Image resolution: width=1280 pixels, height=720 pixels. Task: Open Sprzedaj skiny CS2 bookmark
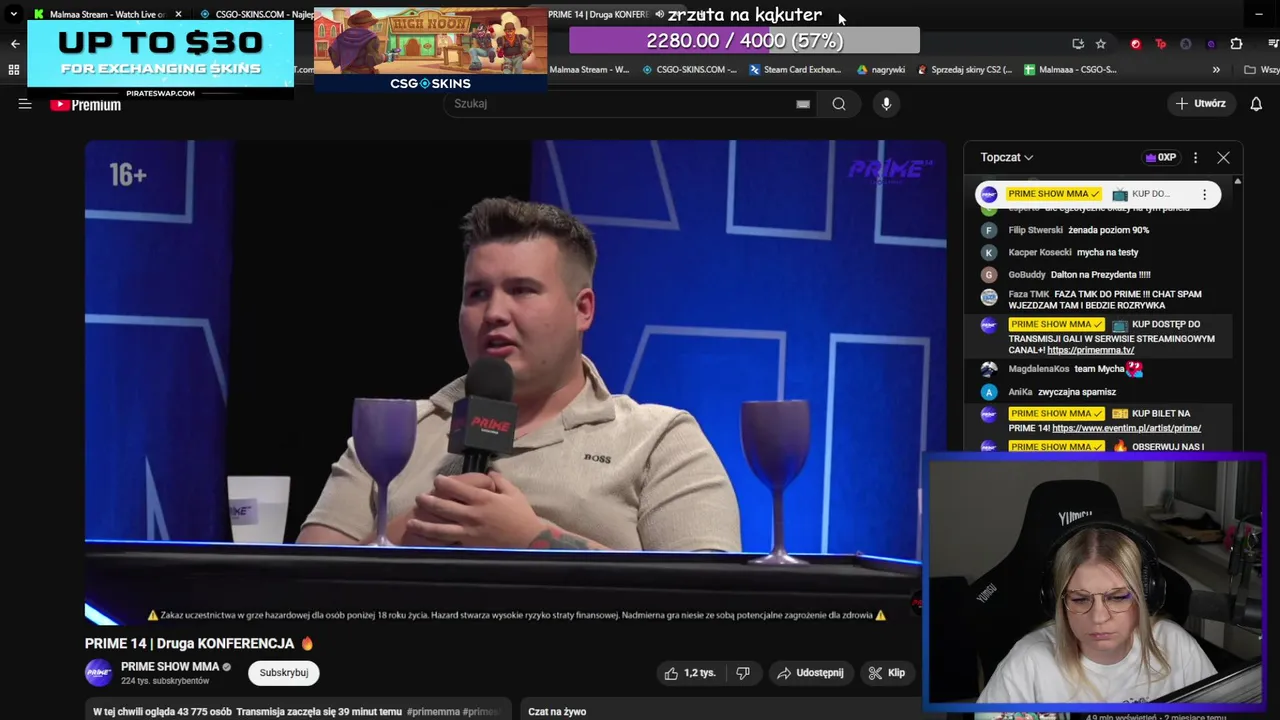(x=963, y=70)
